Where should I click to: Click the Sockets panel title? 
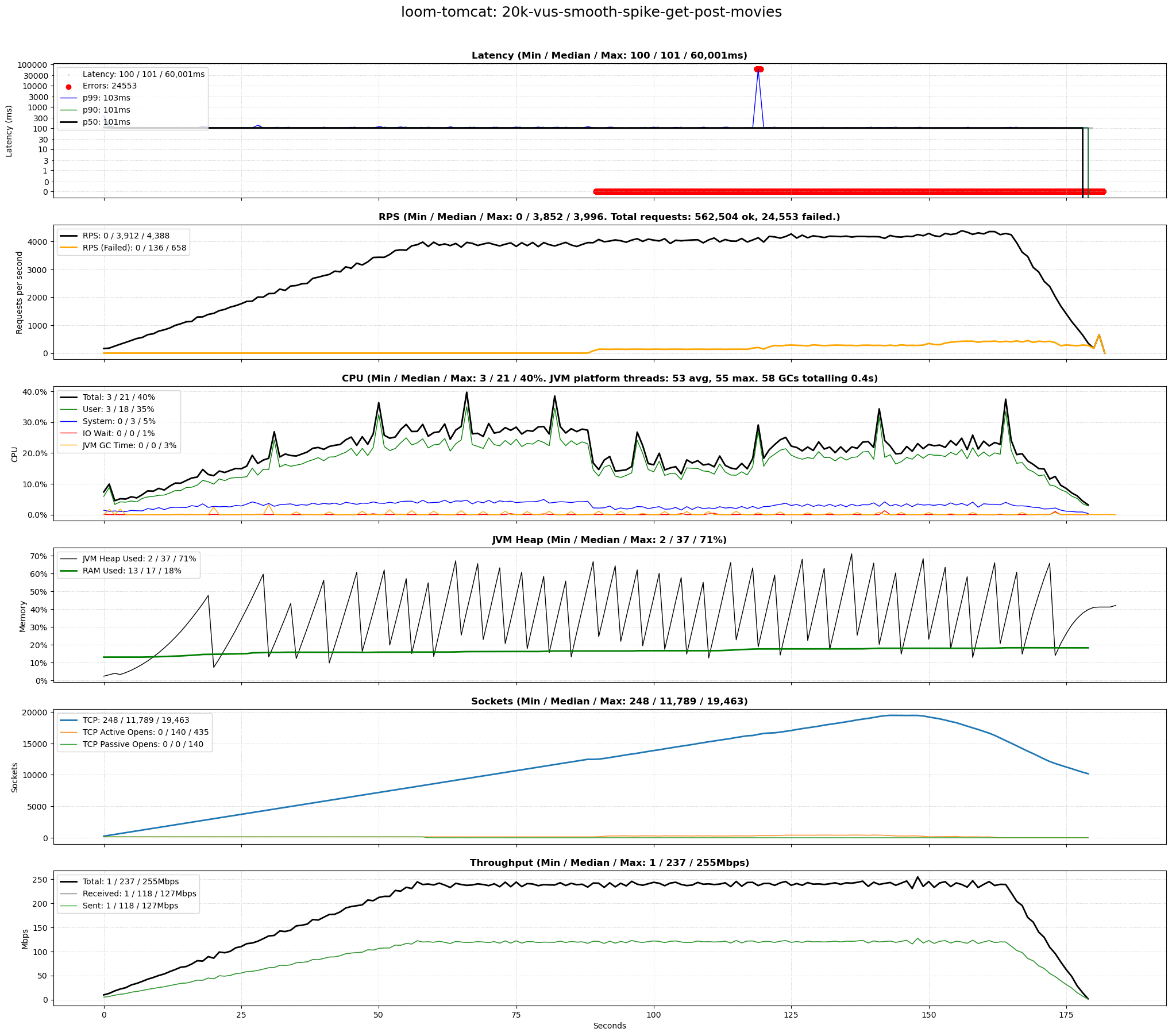pyautogui.click(x=609, y=701)
